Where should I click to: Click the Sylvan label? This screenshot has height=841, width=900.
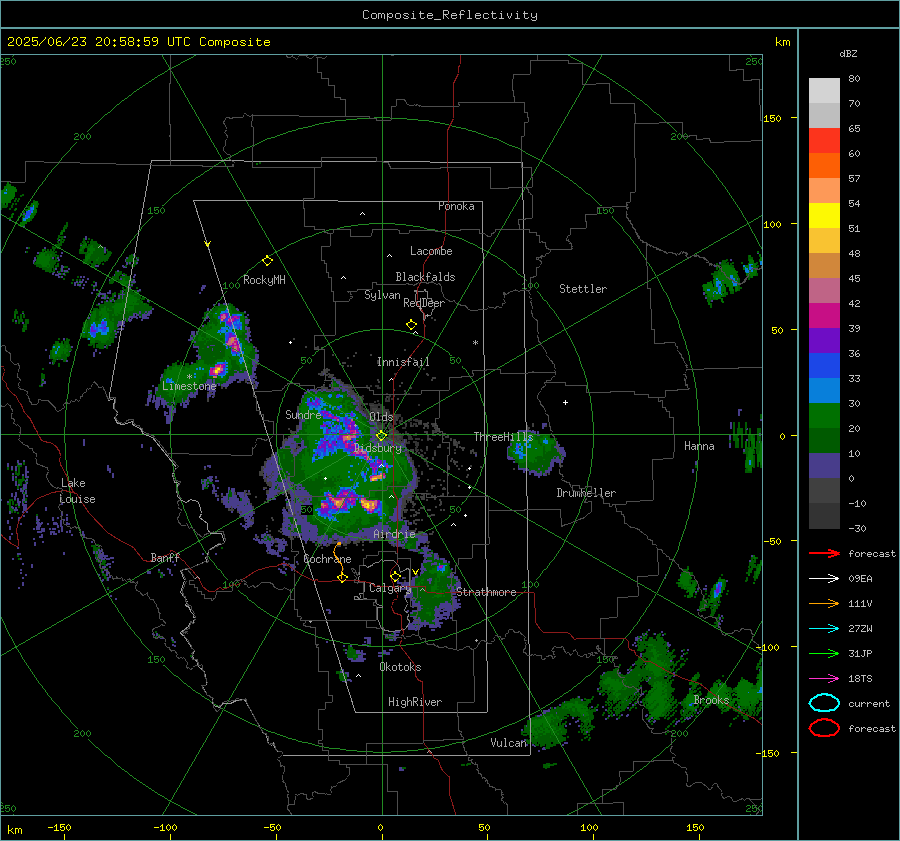click(382, 295)
